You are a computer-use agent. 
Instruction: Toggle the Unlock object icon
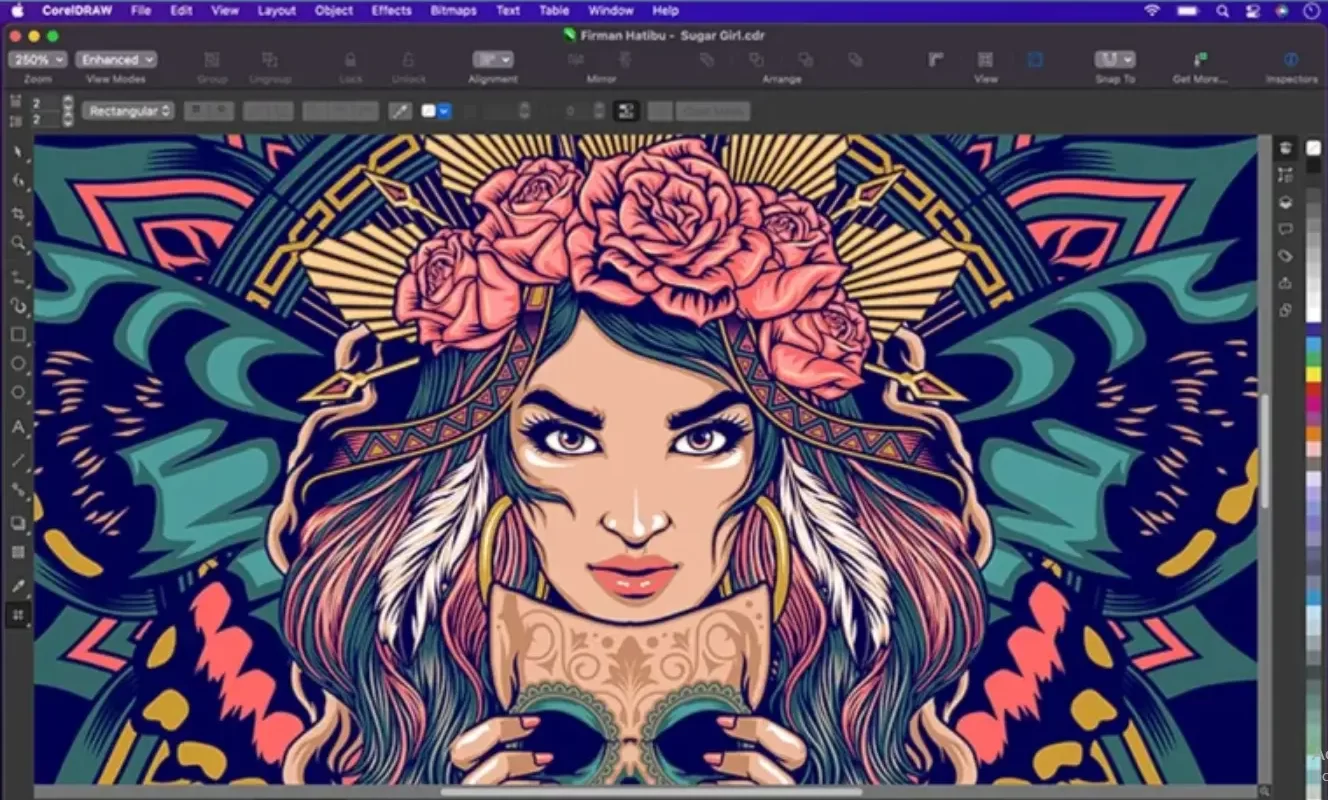click(x=408, y=60)
